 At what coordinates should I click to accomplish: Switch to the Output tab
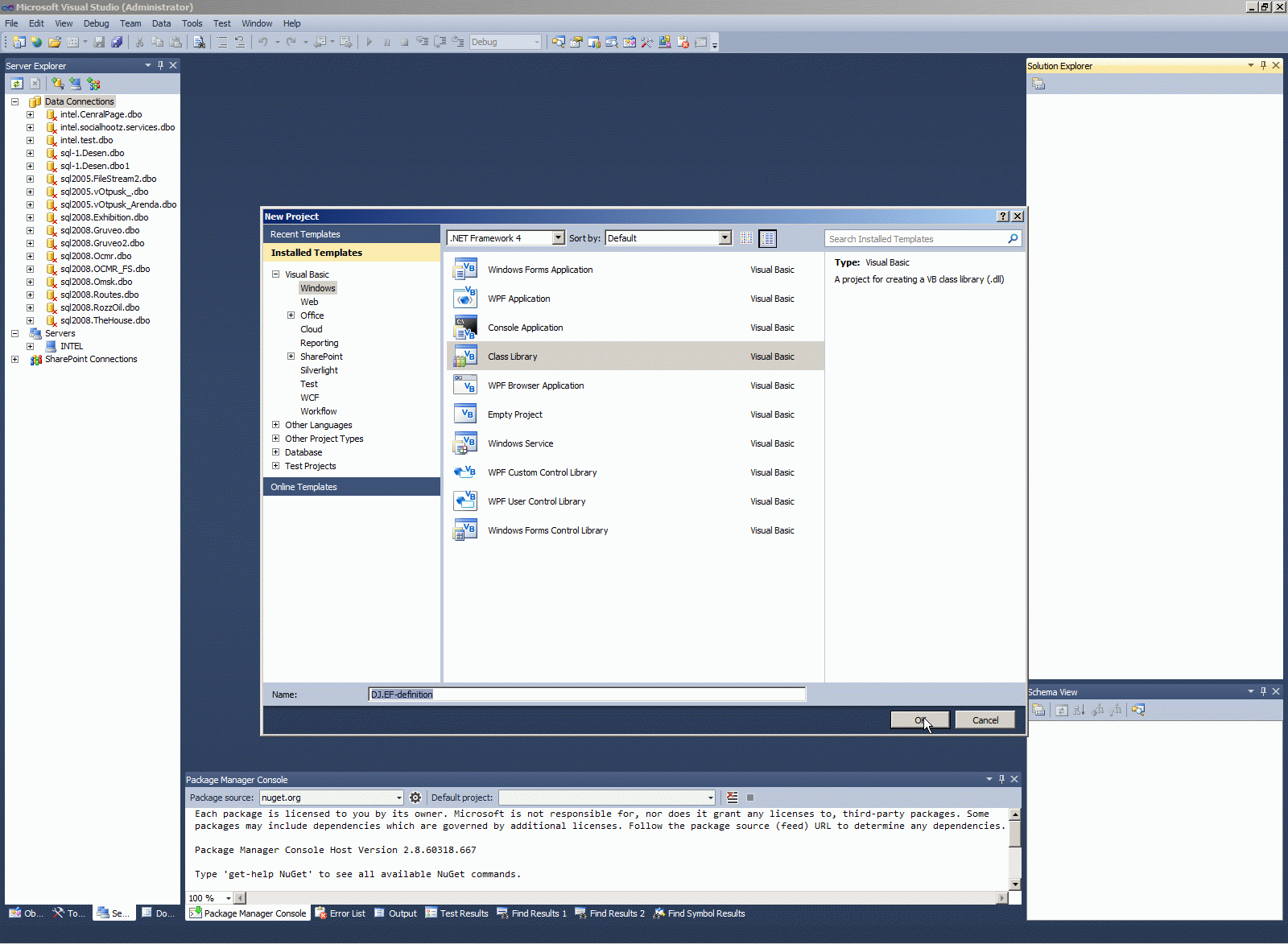395,913
